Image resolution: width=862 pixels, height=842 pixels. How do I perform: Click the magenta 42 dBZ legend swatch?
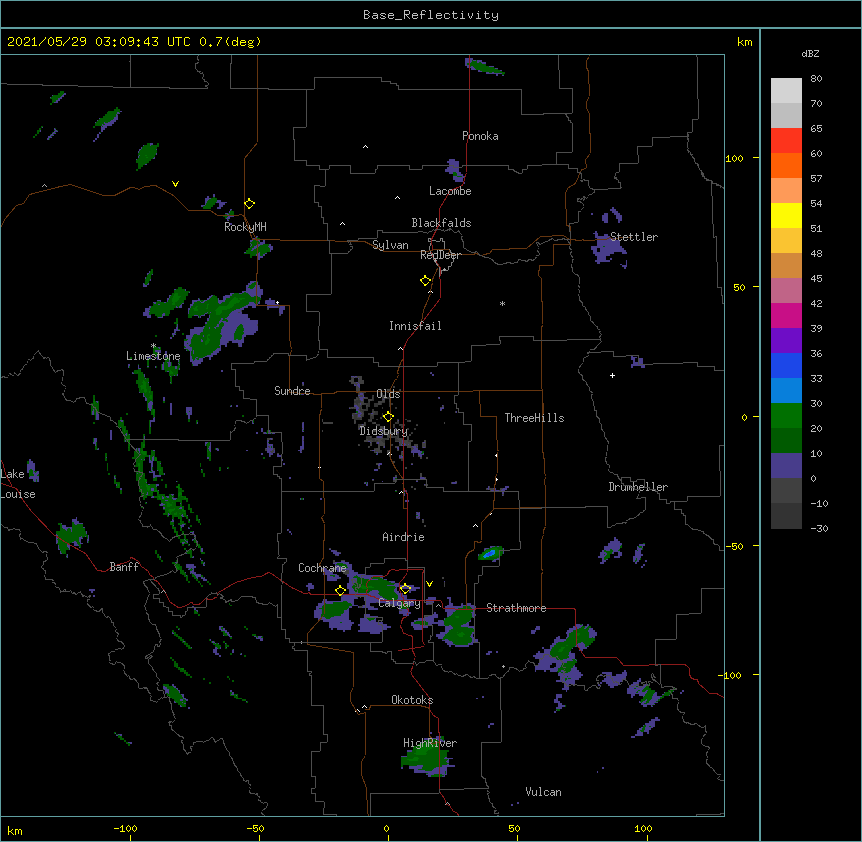point(786,315)
